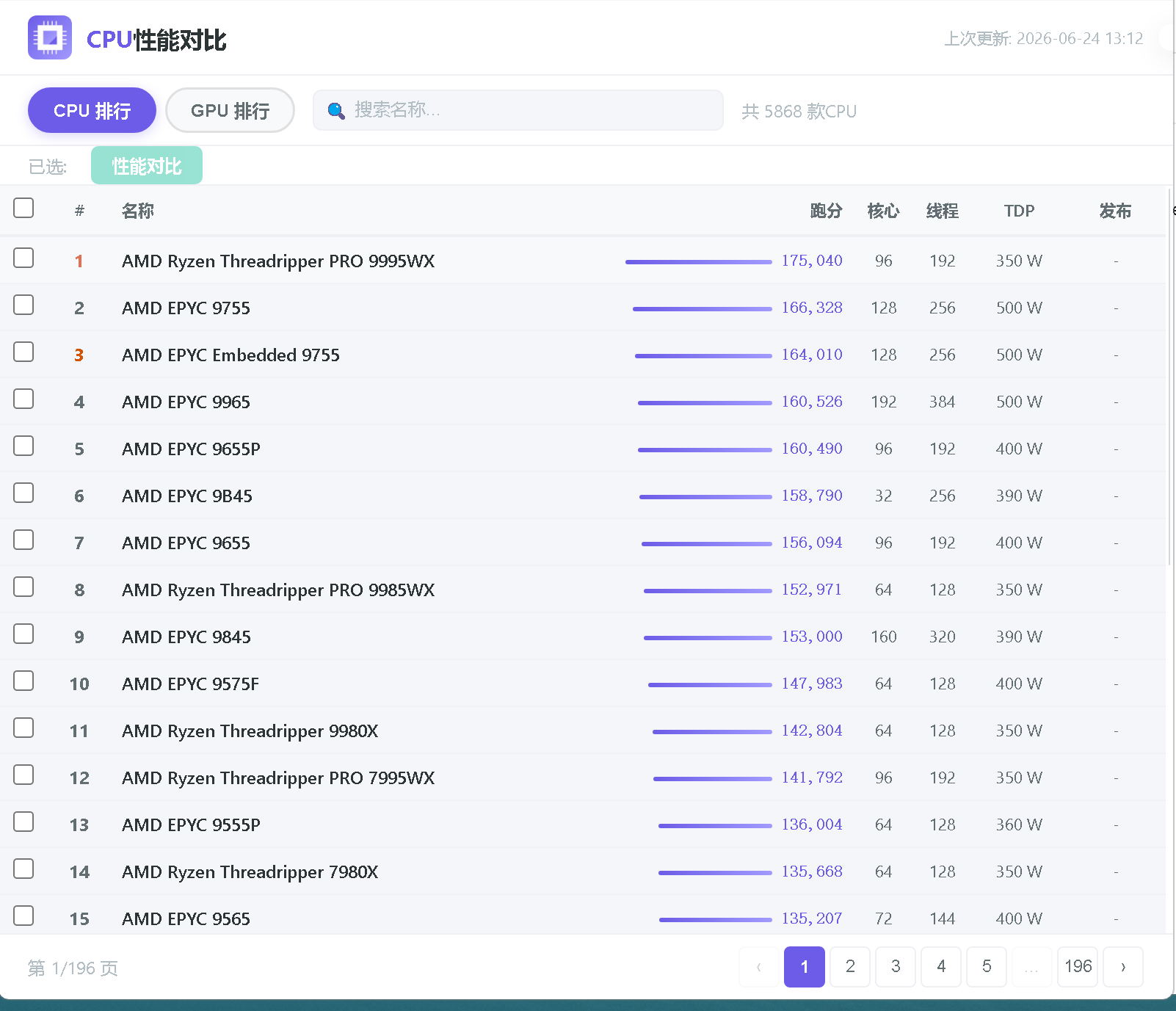Click the 160,526 score value
This screenshot has width=1176, height=1011.
click(x=812, y=402)
